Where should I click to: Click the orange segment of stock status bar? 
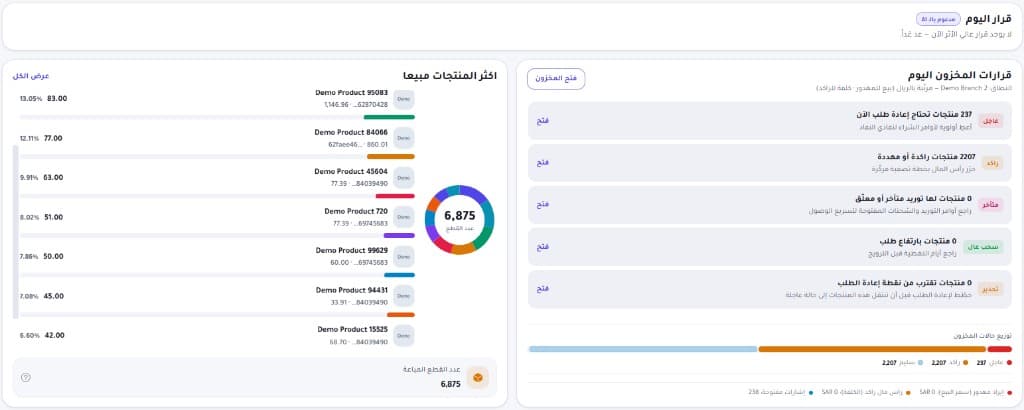872,349
